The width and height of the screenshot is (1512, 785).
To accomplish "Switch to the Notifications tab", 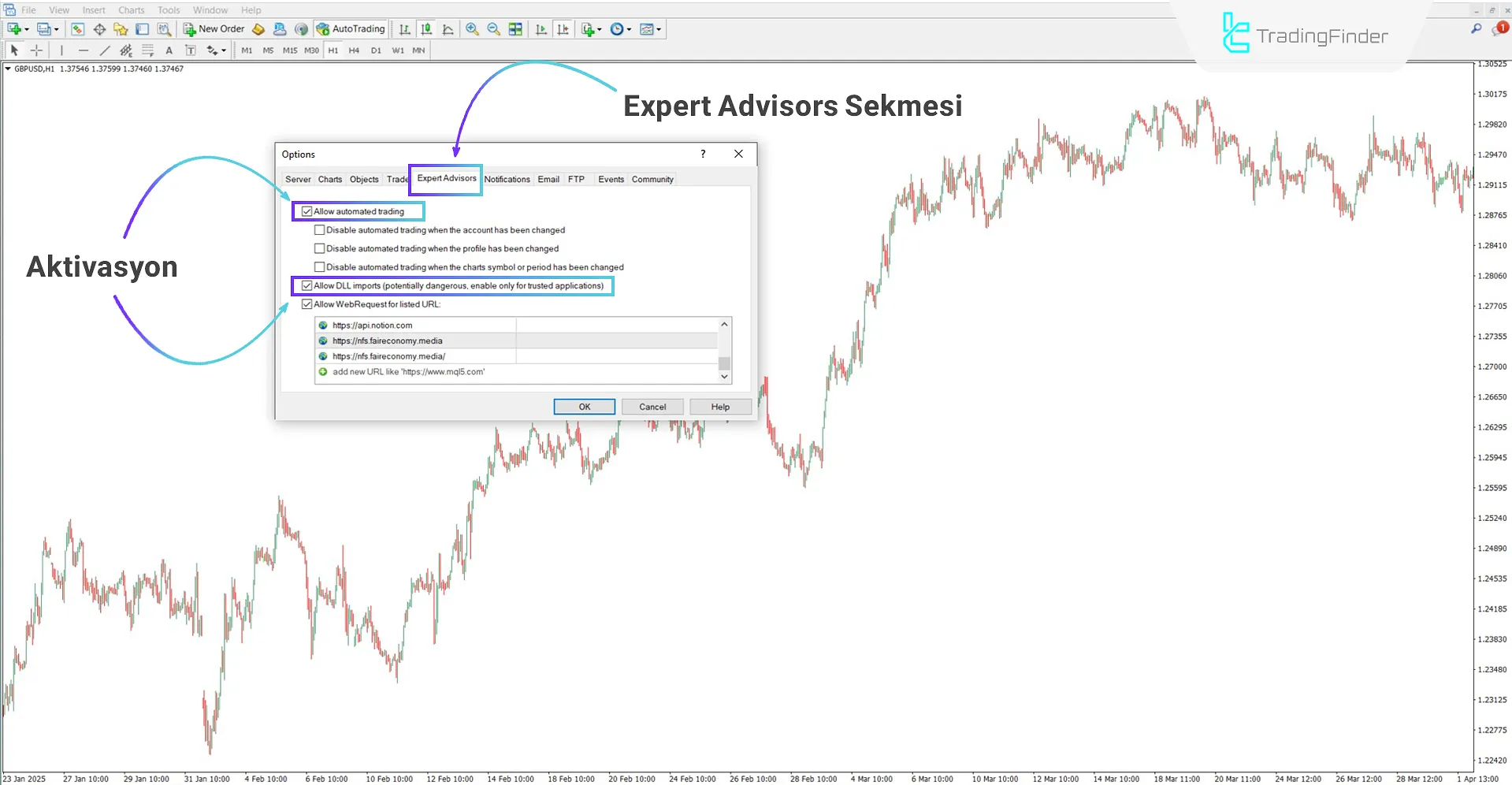I will (507, 179).
